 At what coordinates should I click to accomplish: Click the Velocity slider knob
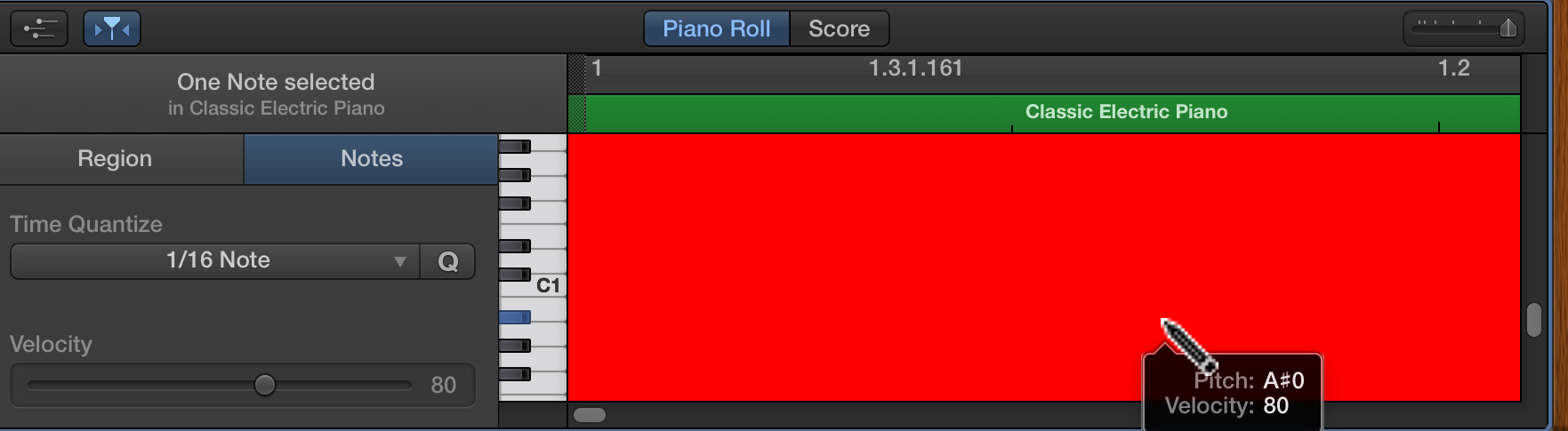point(264,385)
